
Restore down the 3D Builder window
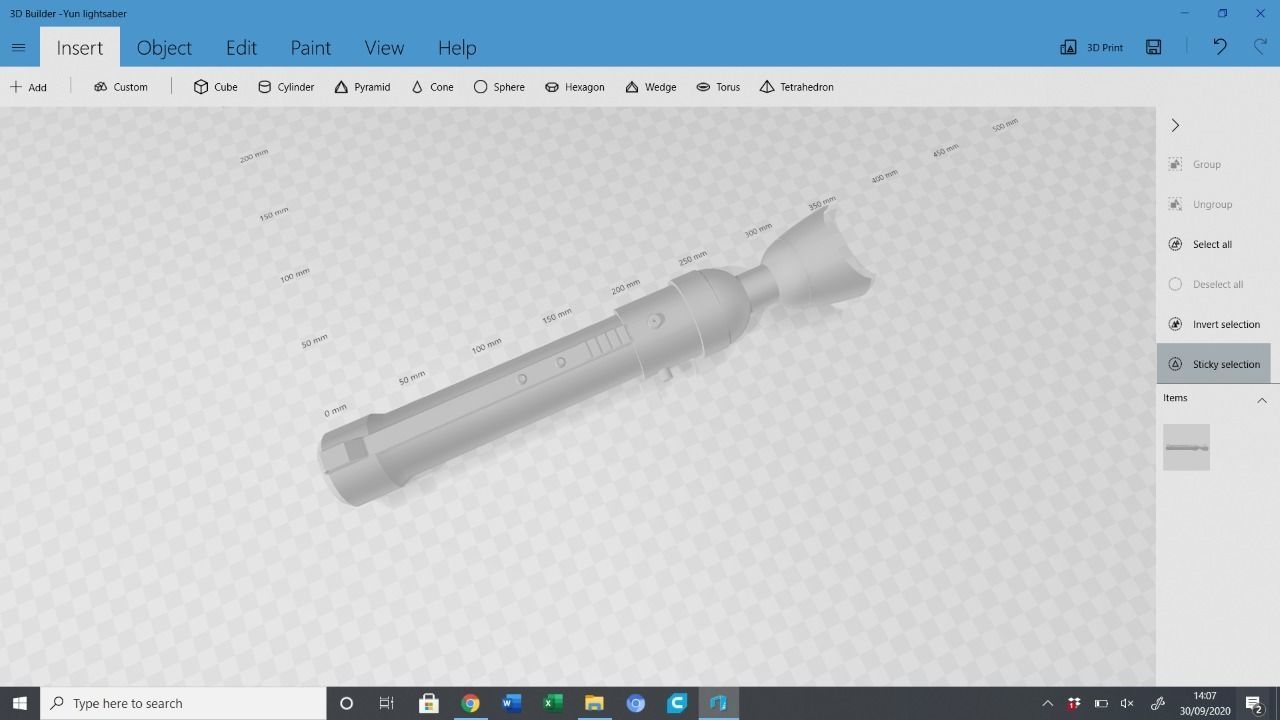pyautogui.click(x=1222, y=13)
